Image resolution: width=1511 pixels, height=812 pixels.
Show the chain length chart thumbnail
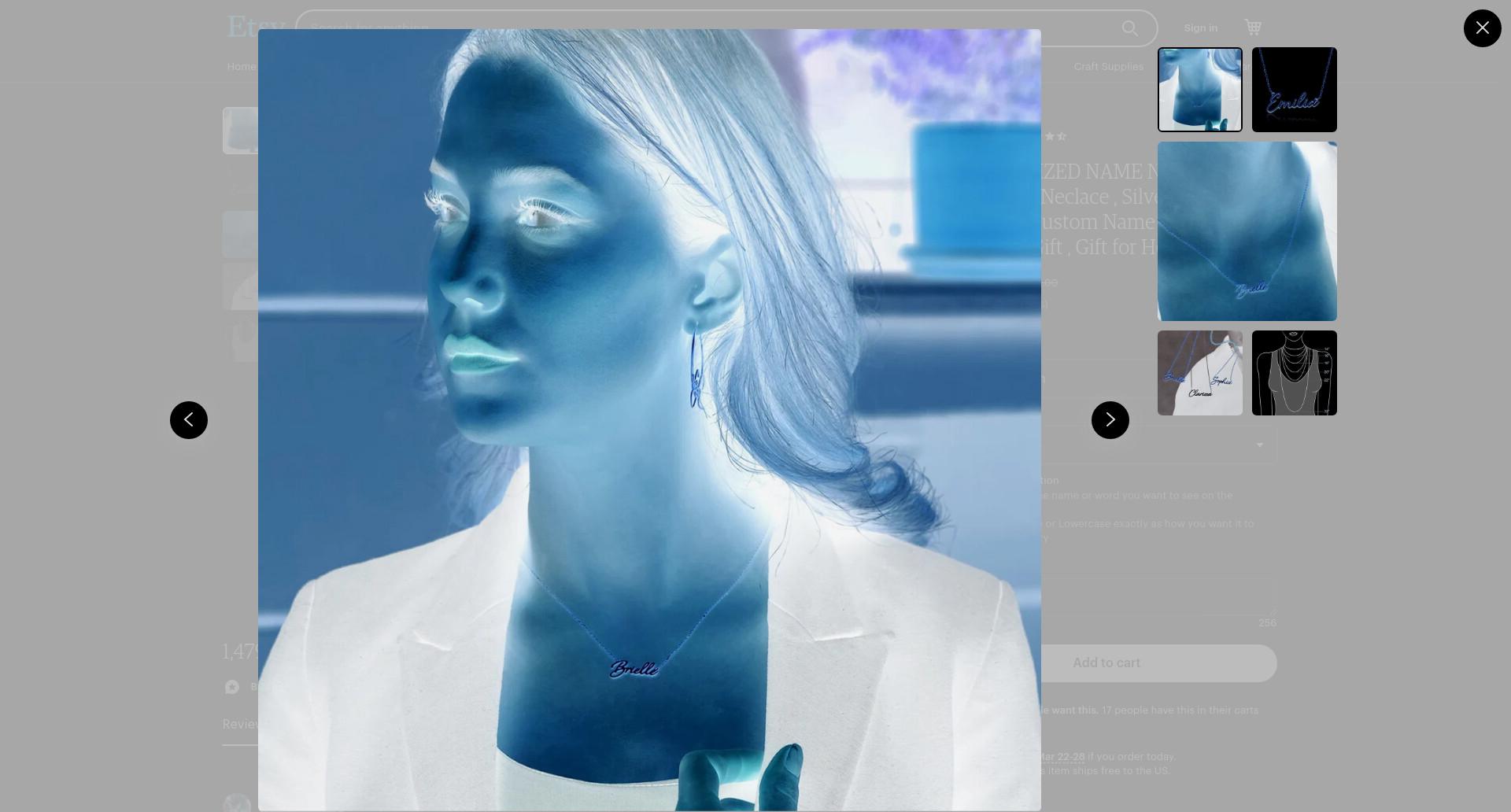click(1294, 373)
